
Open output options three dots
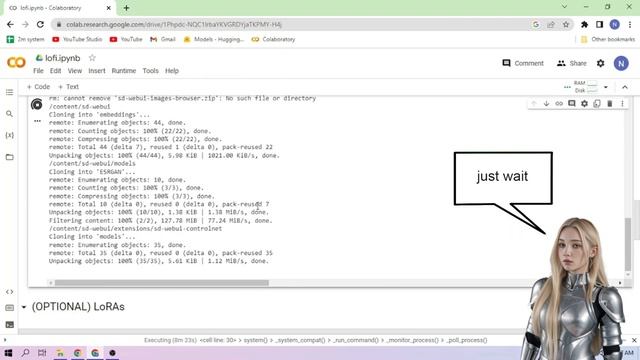click(x=37, y=121)
